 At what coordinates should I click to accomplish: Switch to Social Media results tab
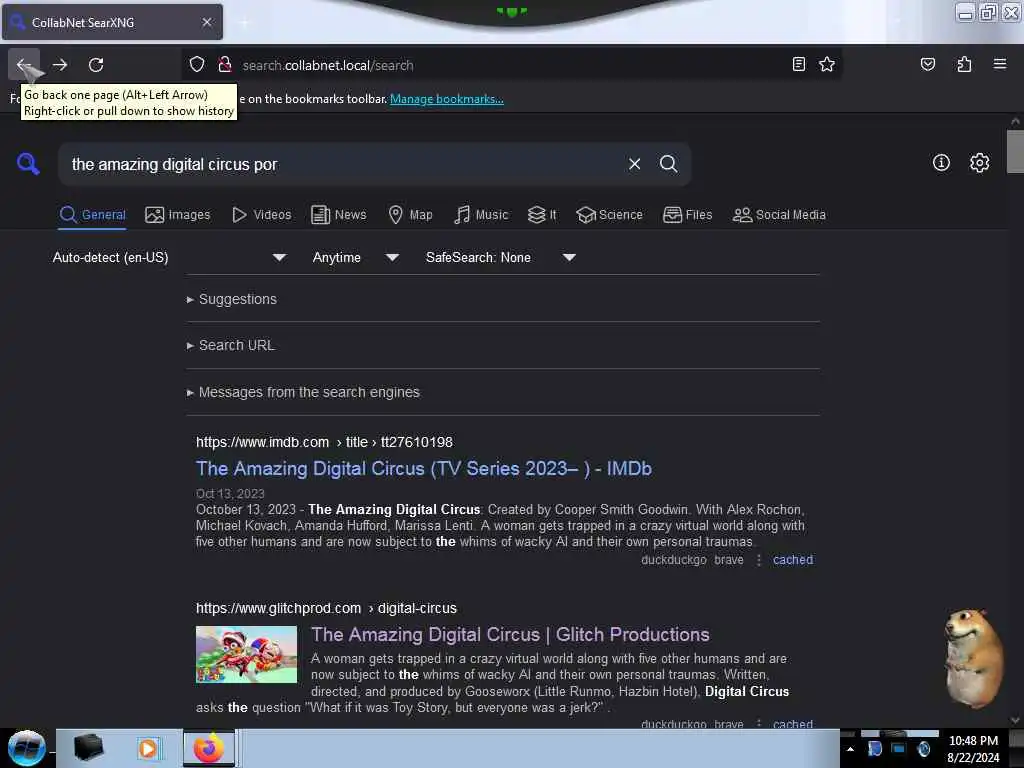779,215
